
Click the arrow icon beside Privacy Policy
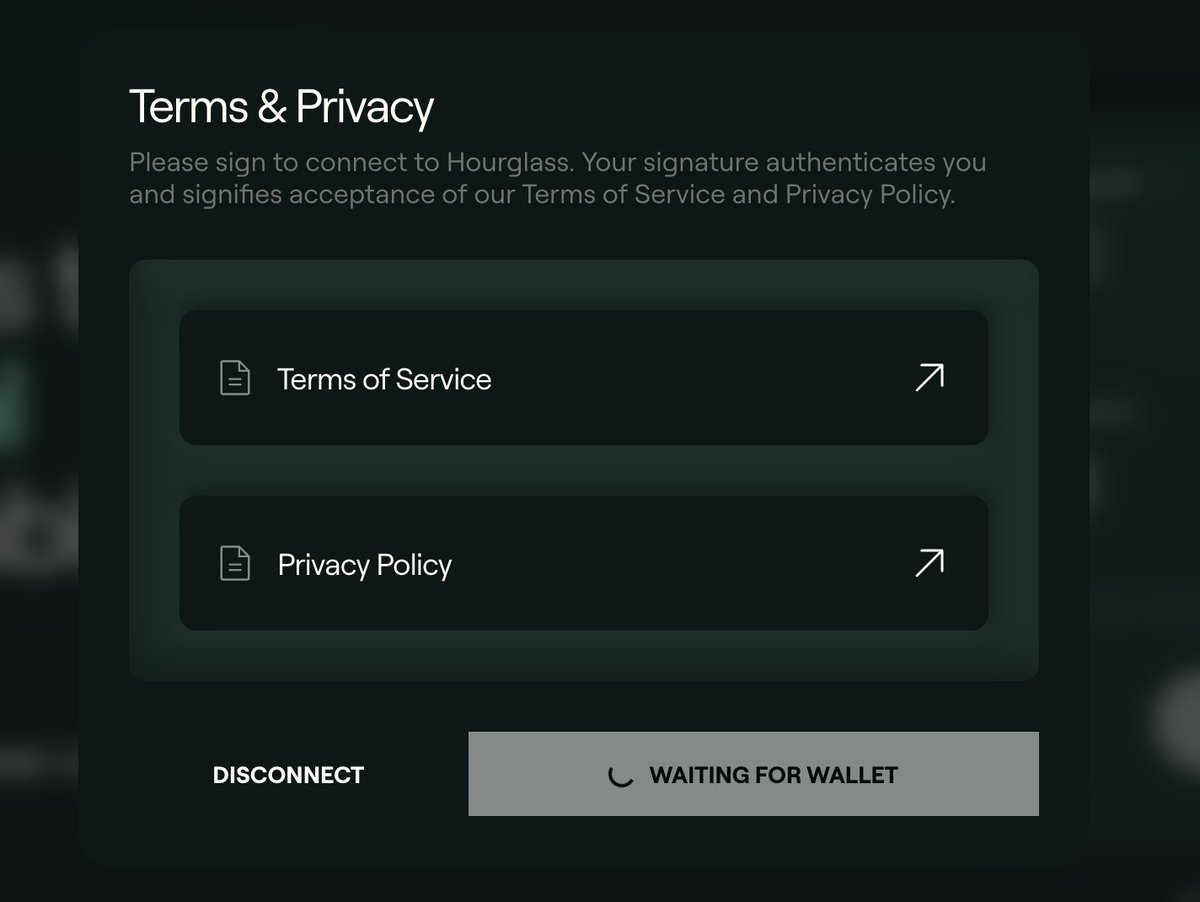point(929,563)
